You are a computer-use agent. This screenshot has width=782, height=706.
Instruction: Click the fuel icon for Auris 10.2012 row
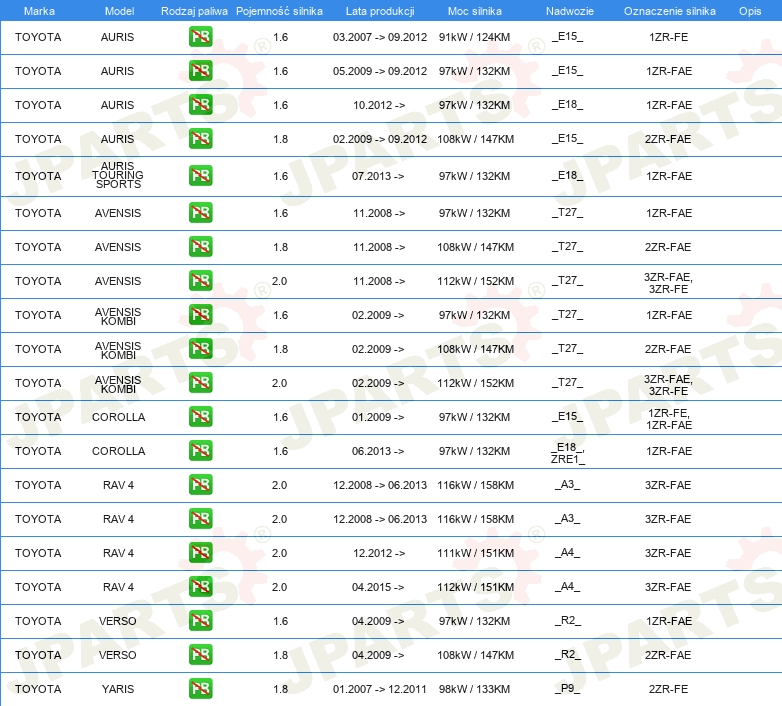click(200, 105)
